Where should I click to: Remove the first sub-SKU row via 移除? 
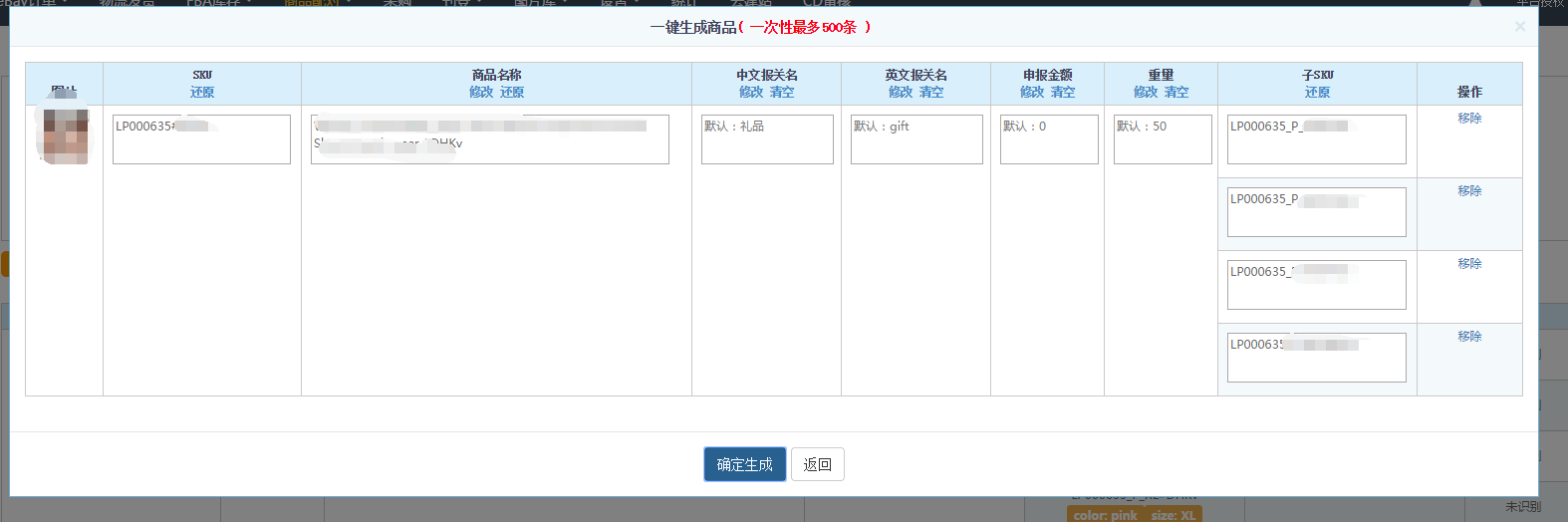[1469, 119]
